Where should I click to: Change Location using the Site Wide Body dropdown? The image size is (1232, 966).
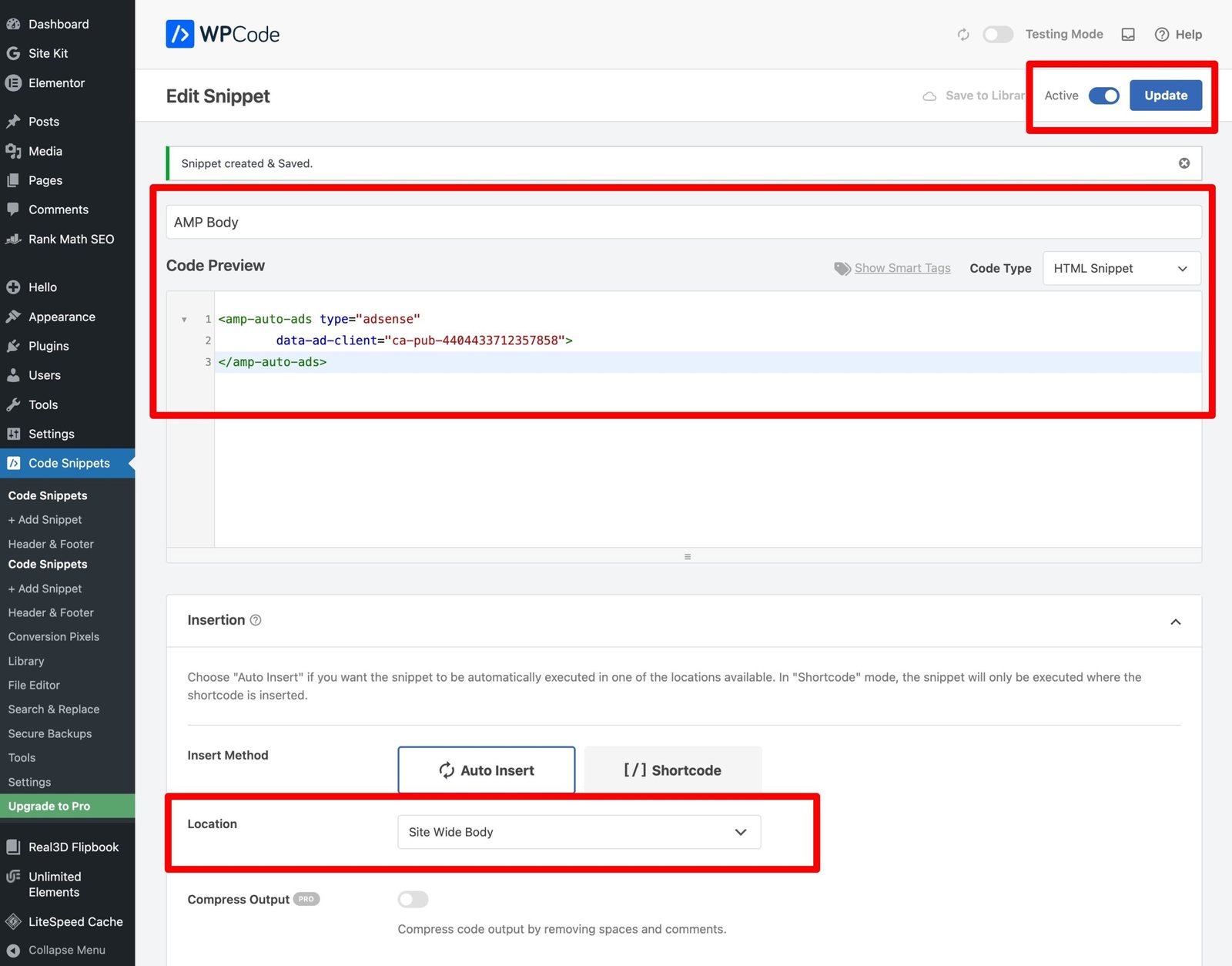point(578,832)
